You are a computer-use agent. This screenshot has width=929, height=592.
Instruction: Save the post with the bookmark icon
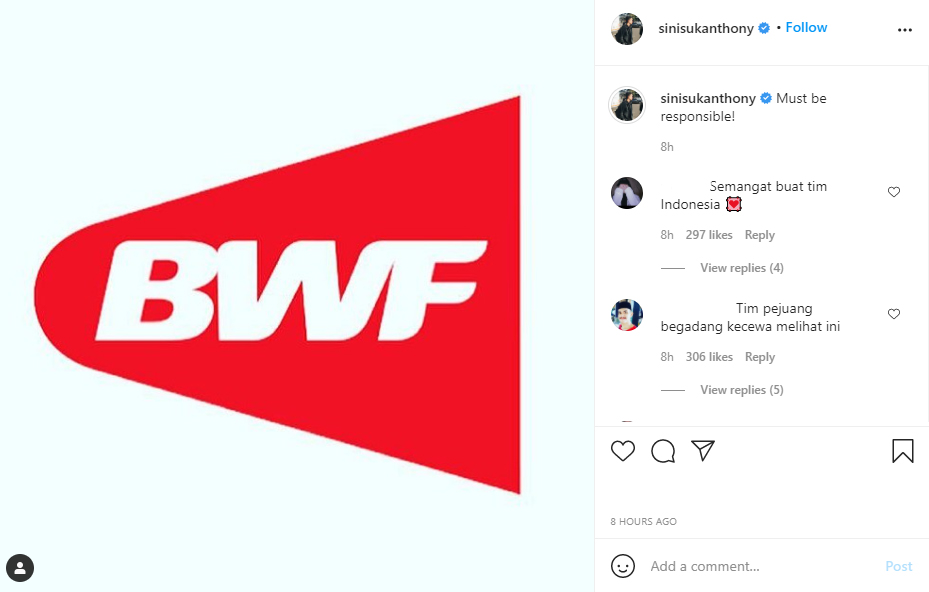903,450
